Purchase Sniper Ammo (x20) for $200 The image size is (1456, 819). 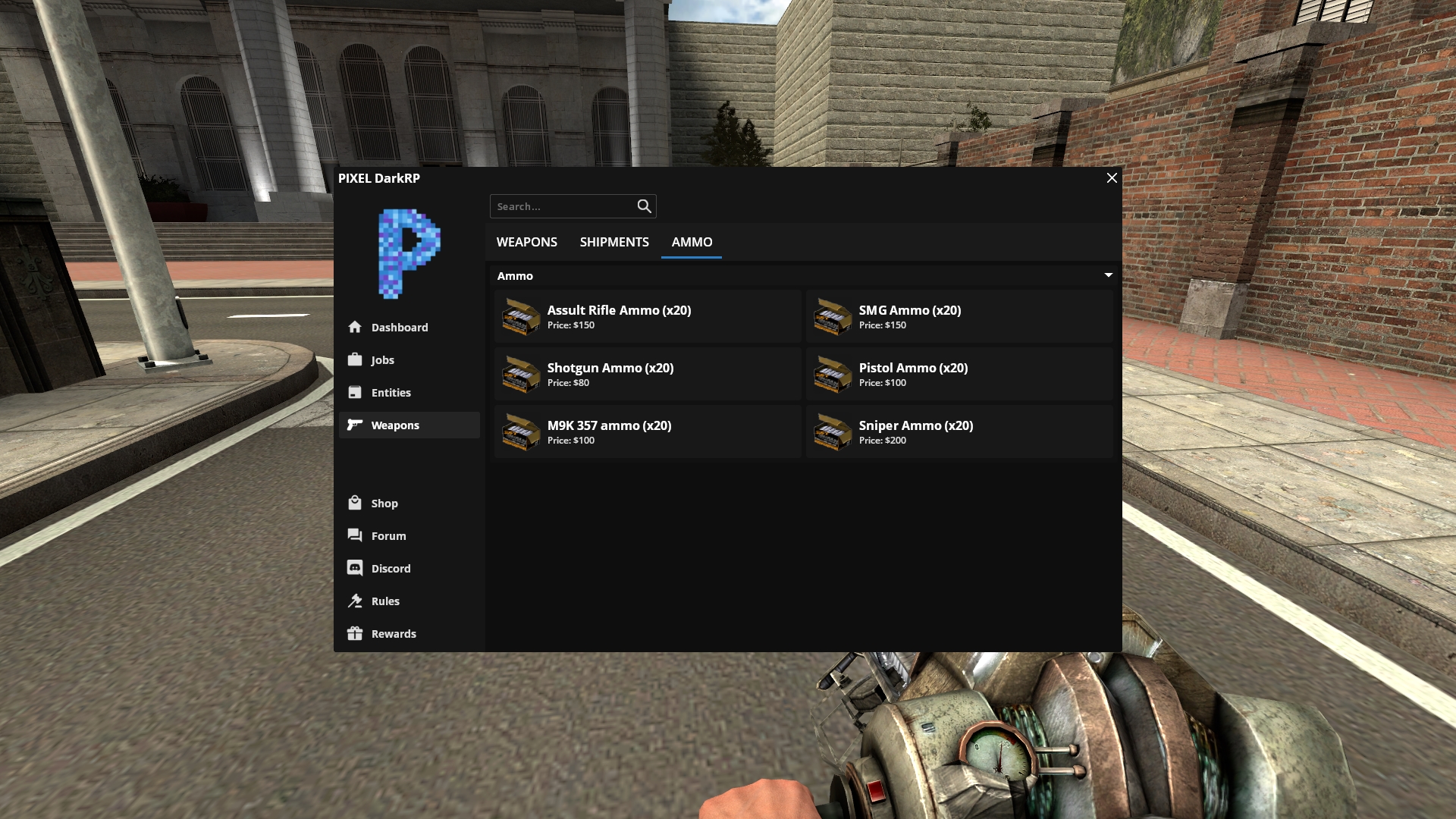(959, 432)
